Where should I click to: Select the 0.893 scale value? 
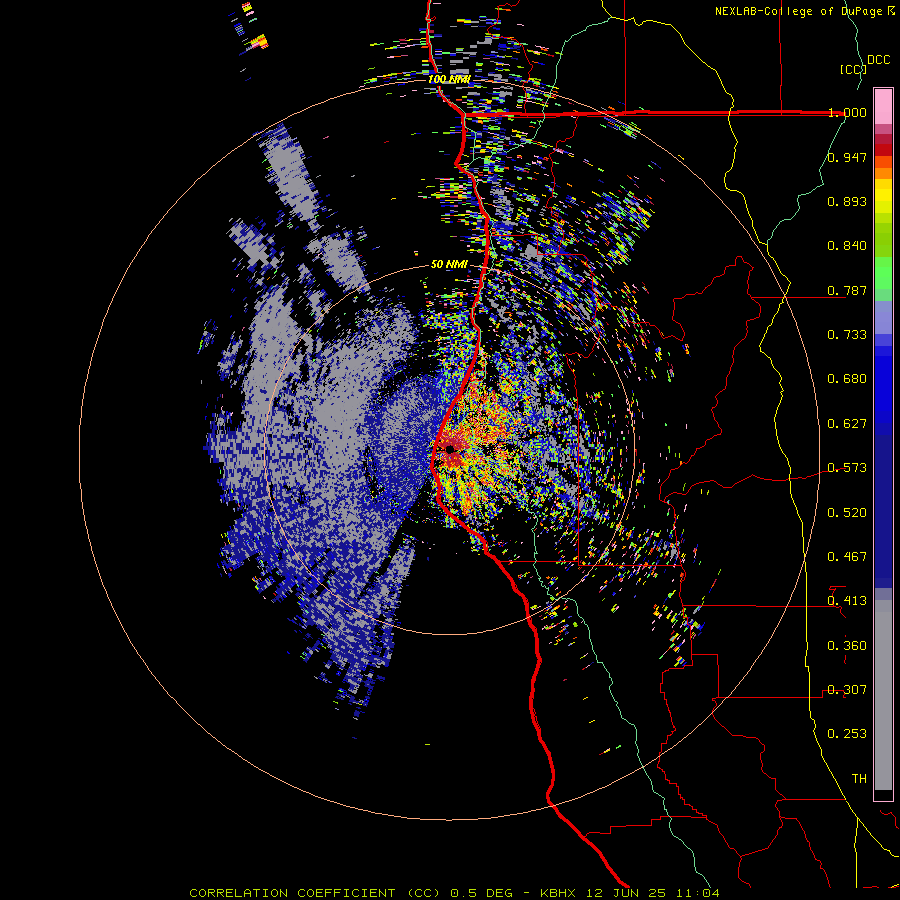point(847,201)
